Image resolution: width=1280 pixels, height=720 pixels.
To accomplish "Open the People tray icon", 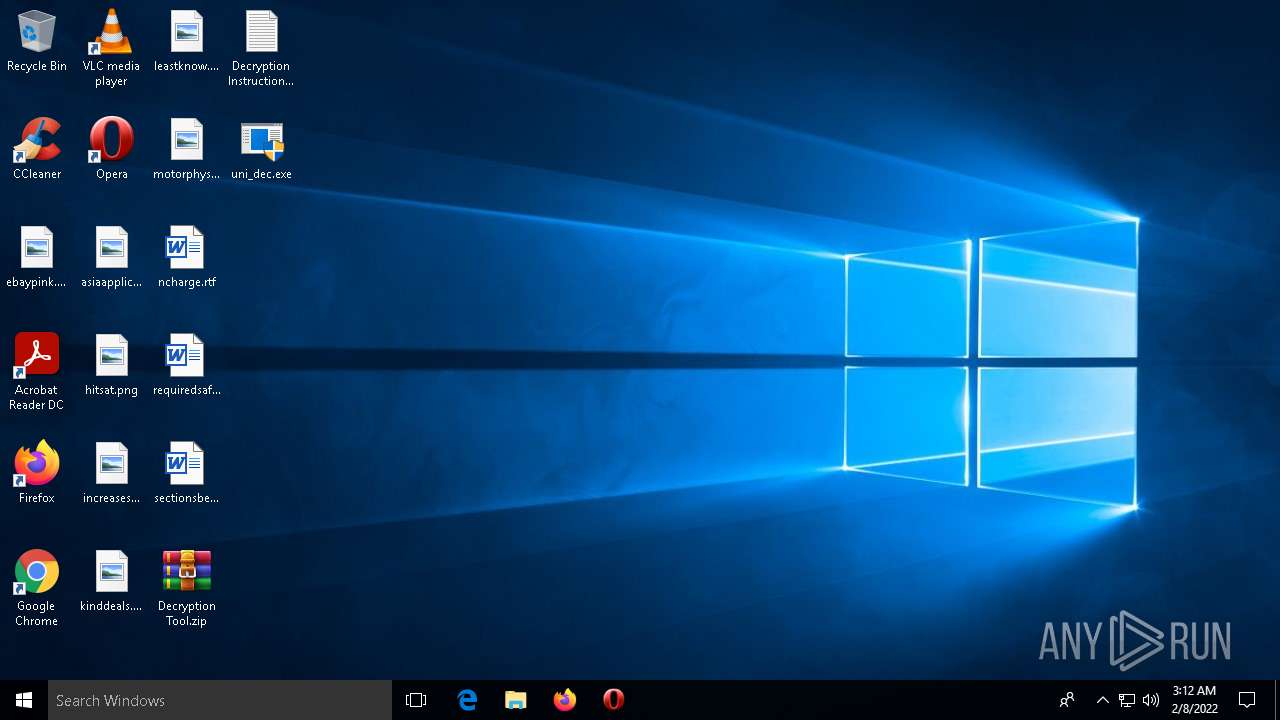I will 1067,700.
